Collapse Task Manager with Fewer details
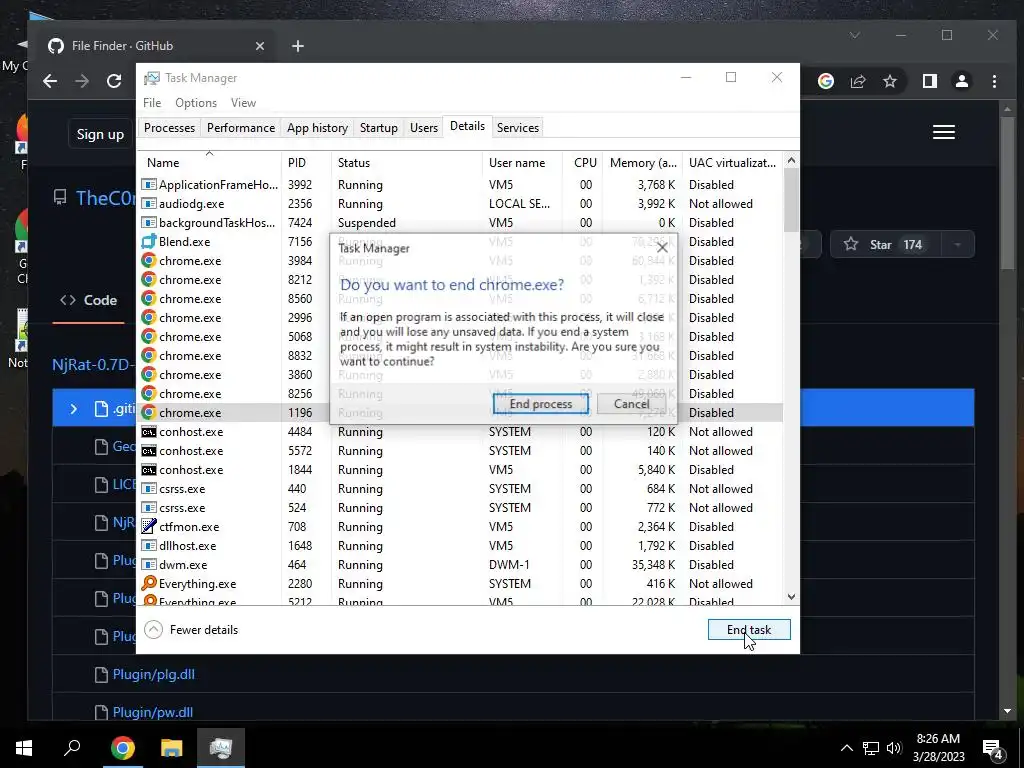Screen dimensions: 1024x768 [191, 630]
